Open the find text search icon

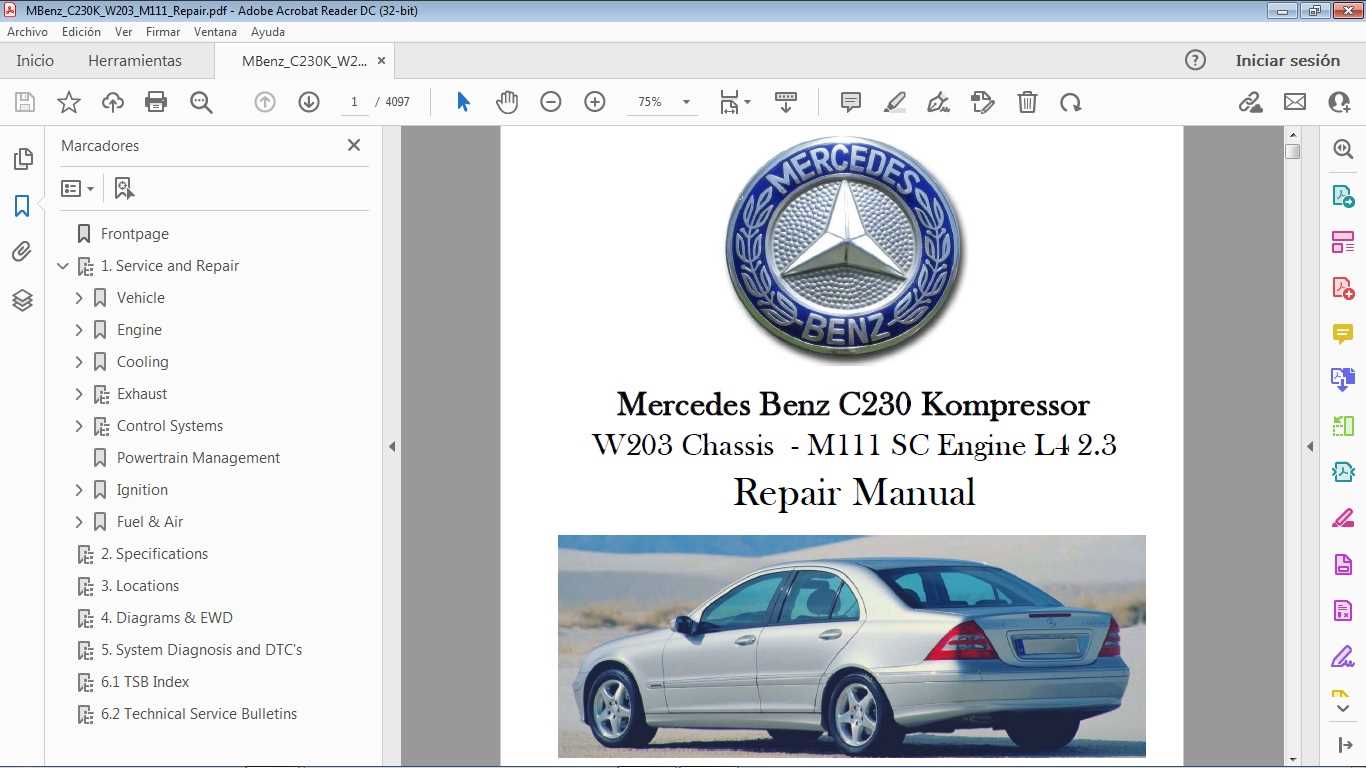(x=201, y=102)
